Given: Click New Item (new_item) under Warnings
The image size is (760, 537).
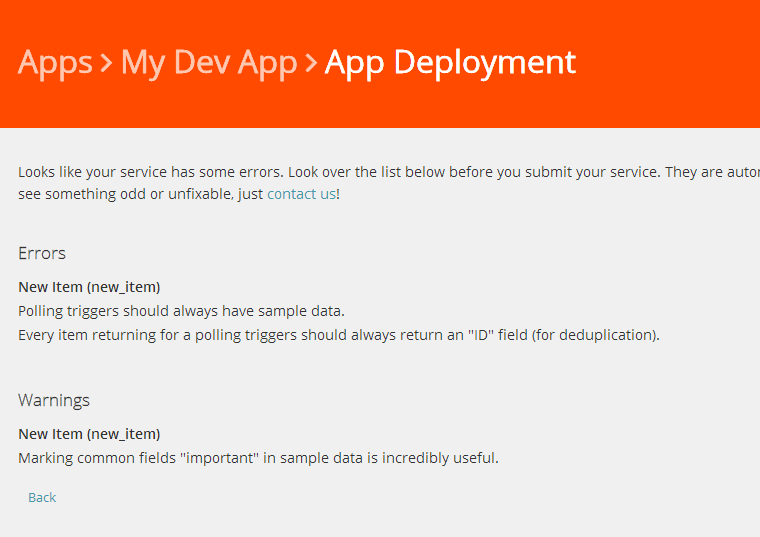Looking at the screenshot, I should (89, 434).
